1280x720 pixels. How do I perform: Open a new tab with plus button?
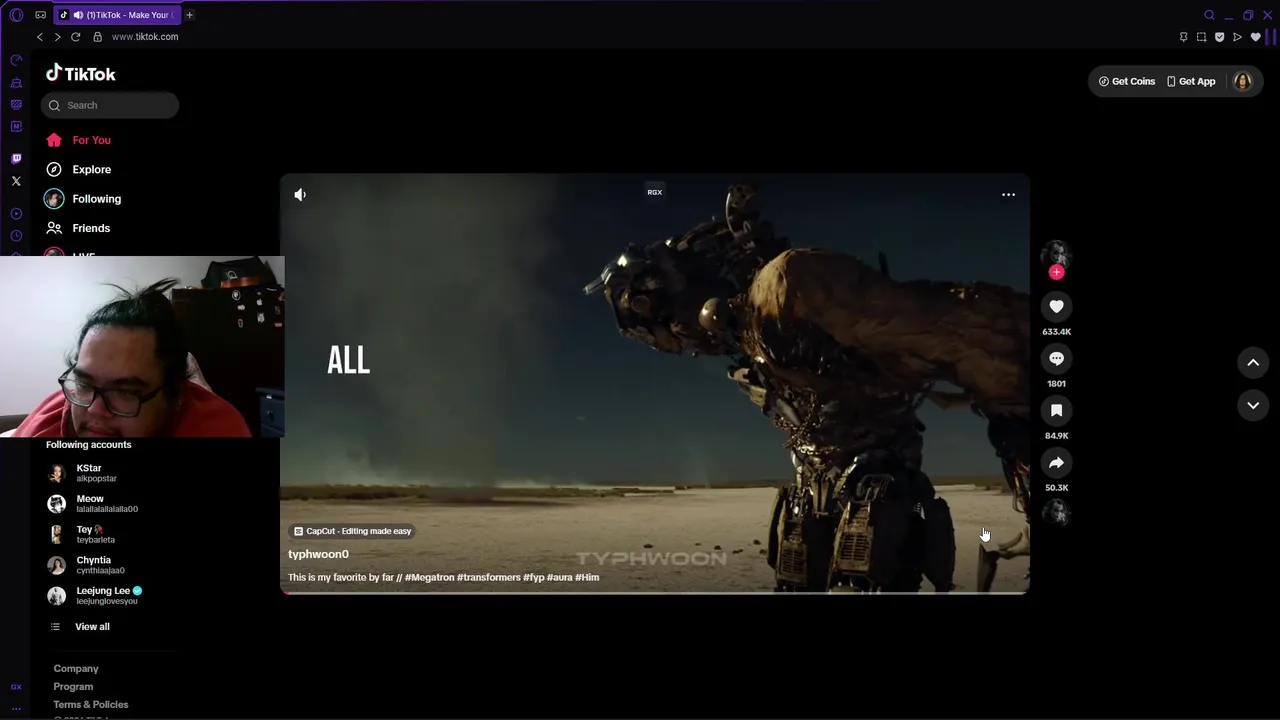(x=189, y=15)
